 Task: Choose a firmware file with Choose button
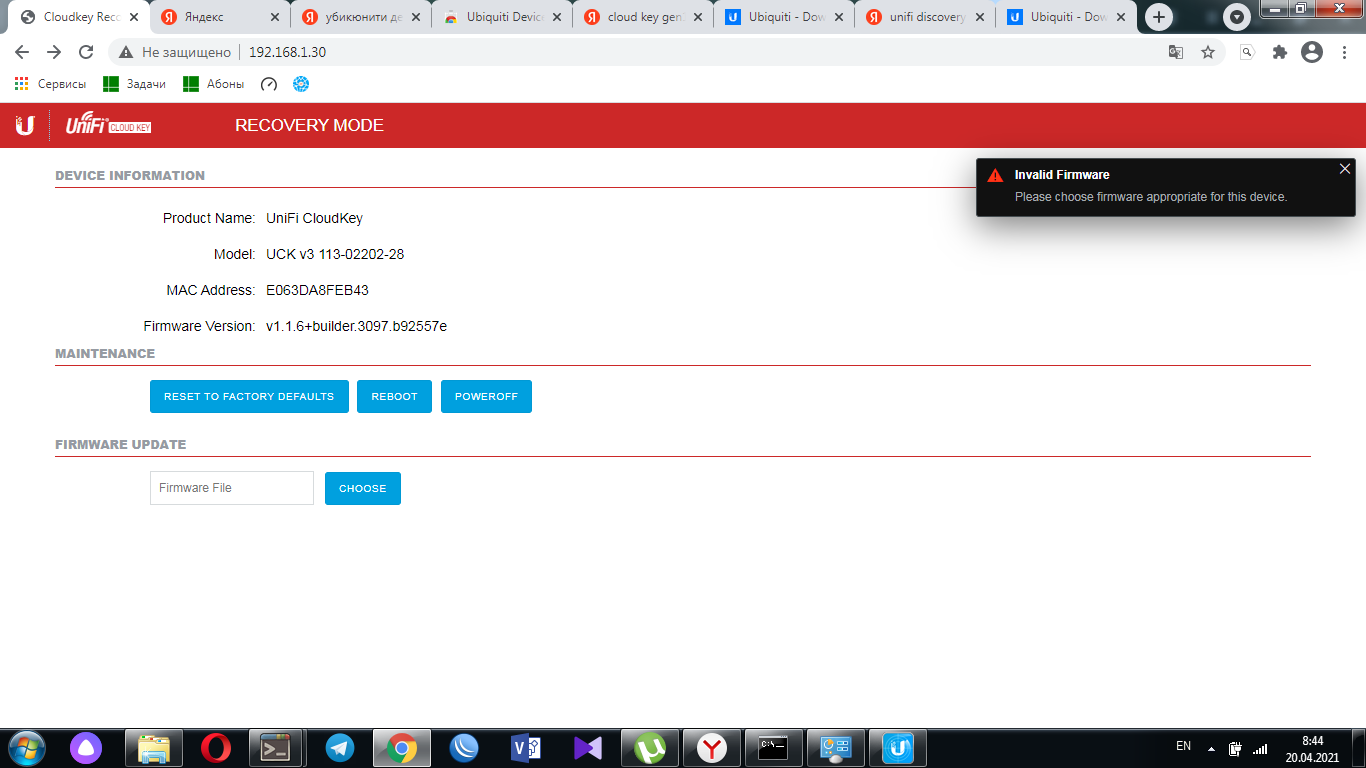click(x=362, y=489)
